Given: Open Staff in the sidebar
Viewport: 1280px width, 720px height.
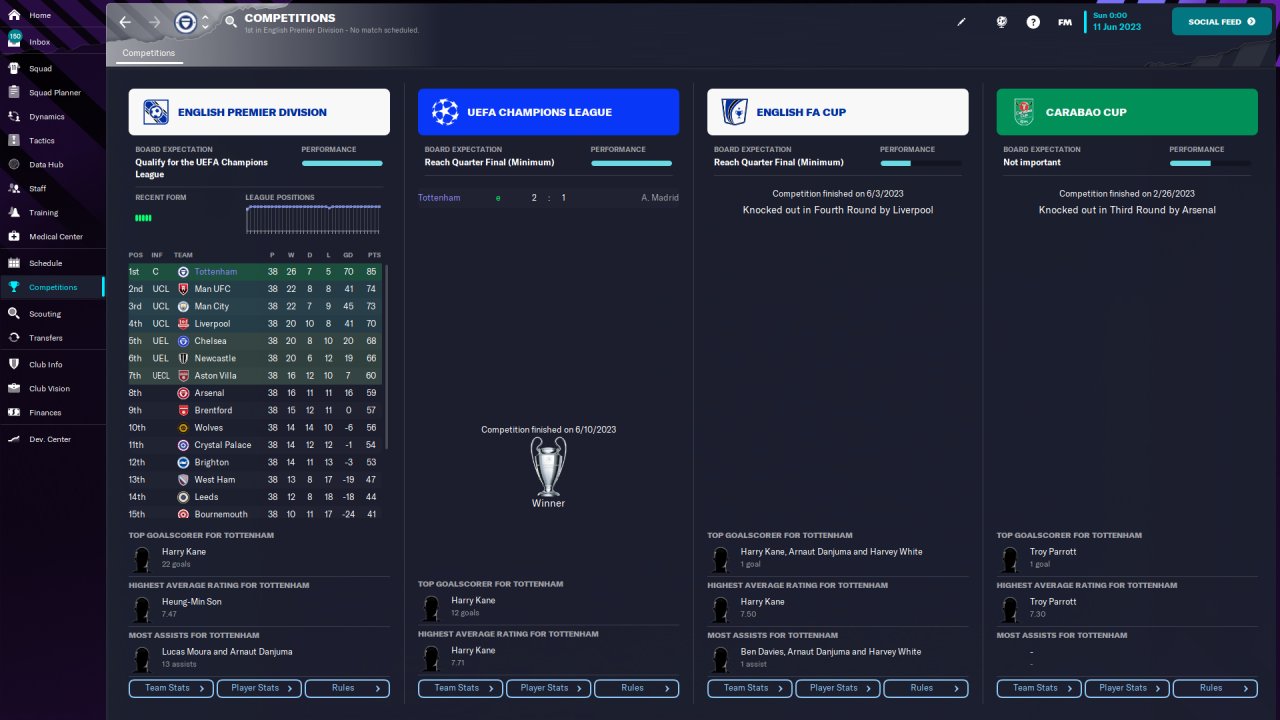Looking at the screenshot, I should (x=52, y=188).
